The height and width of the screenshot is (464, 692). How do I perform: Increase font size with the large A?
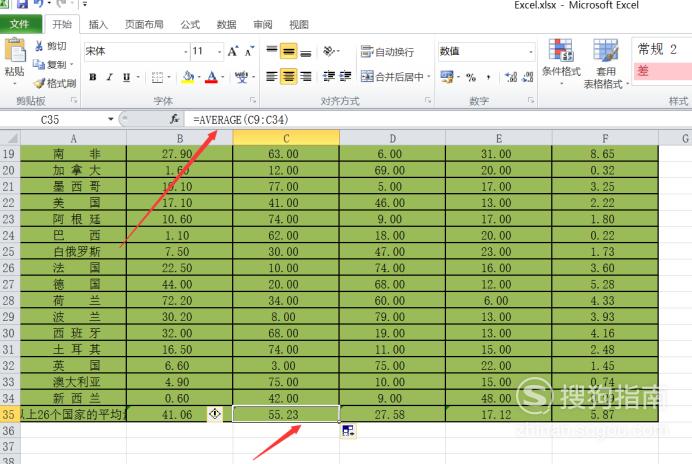click(x=233, y=51)
